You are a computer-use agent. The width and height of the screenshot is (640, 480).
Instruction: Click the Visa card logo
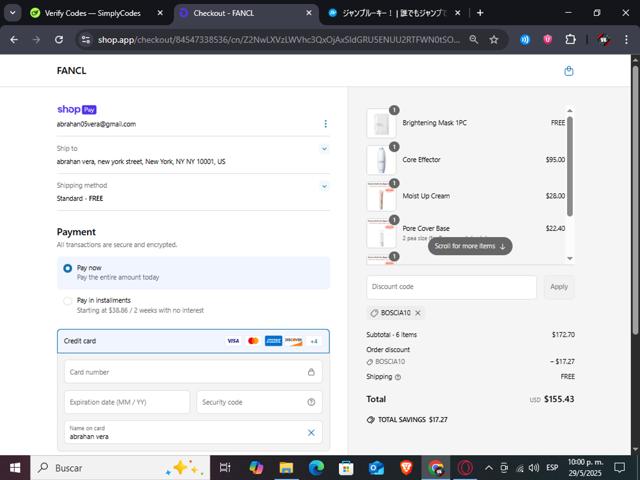[x=233, y=341]
